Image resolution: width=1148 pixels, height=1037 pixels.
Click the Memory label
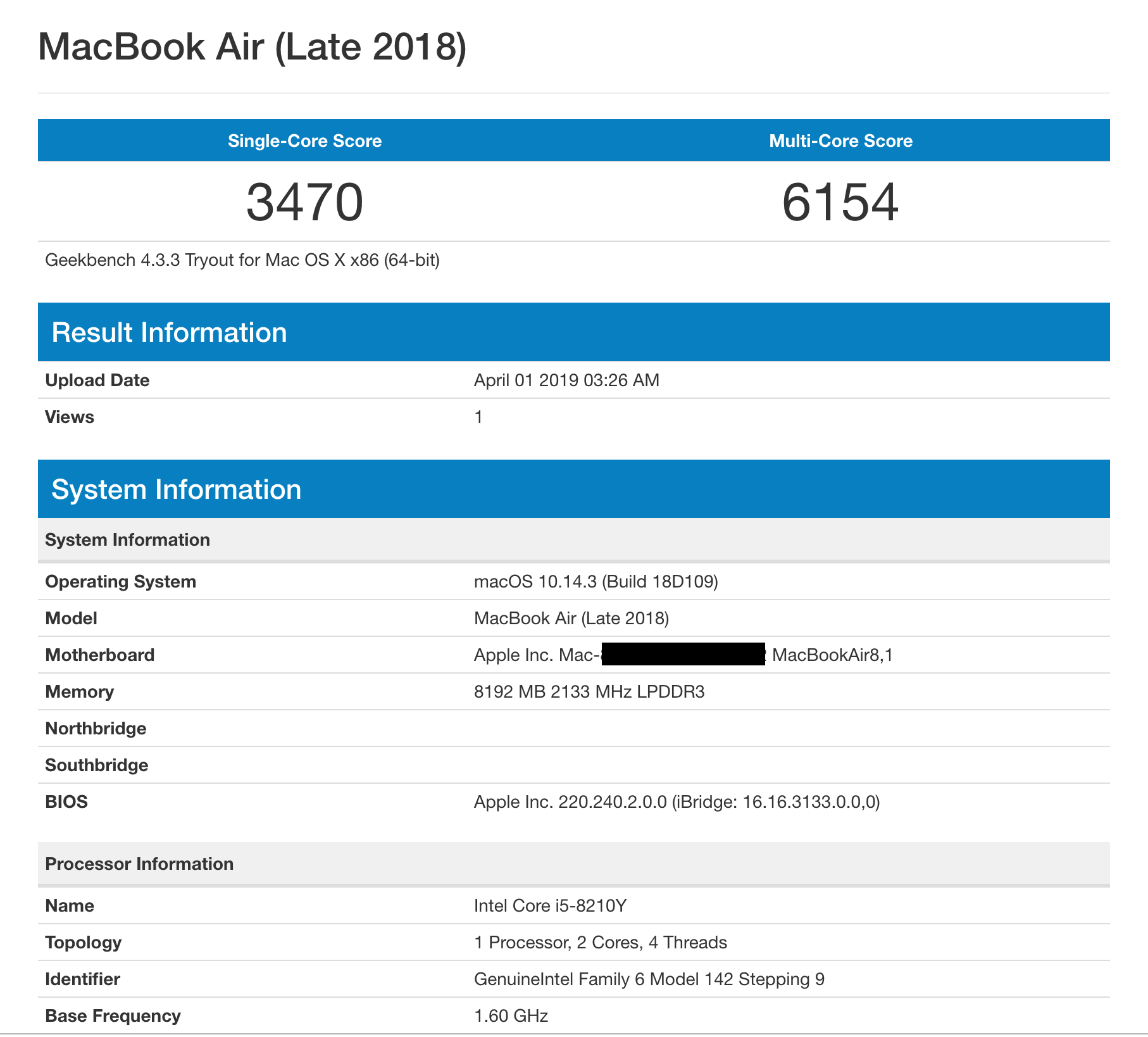[x=79, y=692]
